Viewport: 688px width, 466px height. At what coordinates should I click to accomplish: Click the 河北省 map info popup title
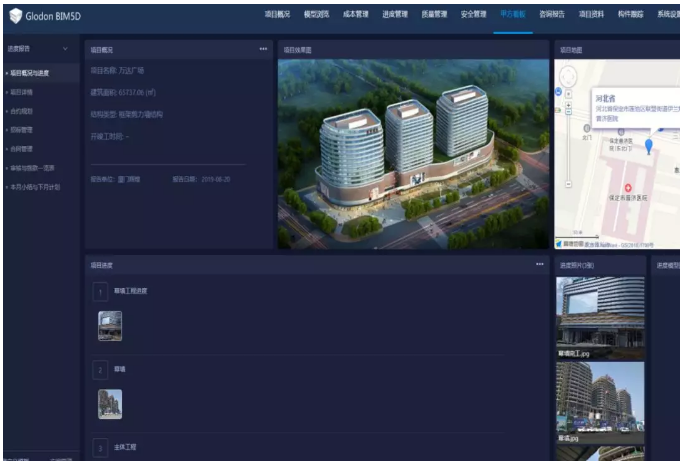[x=606, y=99]
